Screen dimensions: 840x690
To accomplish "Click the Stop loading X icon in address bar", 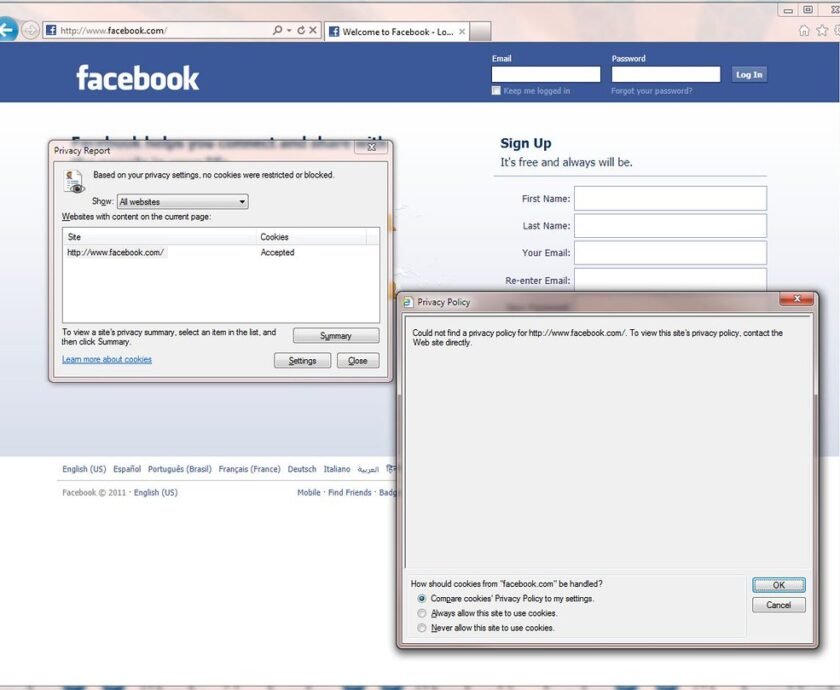I will coord(313,30).
